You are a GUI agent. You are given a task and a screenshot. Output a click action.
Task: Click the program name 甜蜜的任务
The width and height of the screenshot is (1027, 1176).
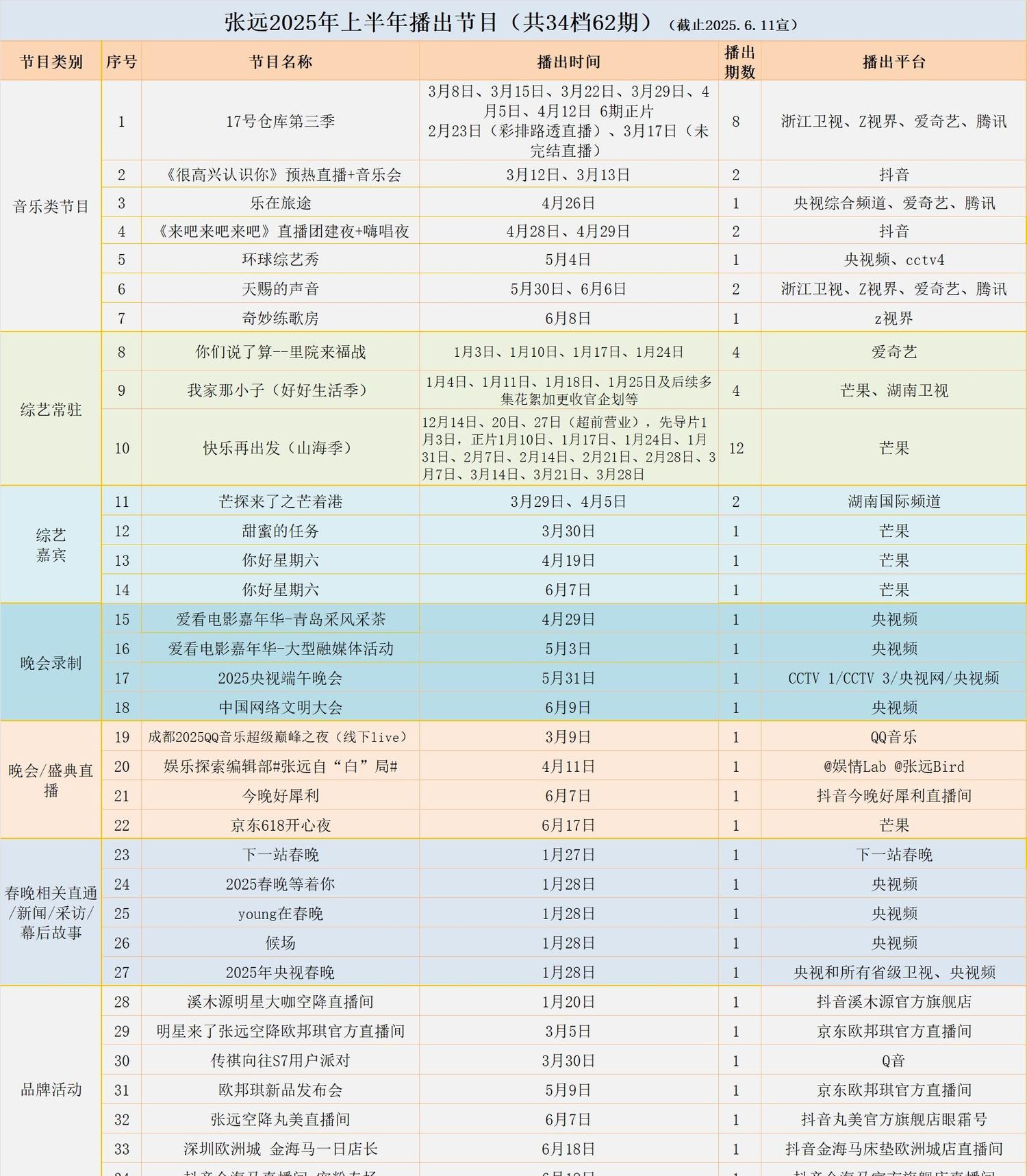pos(281,531)
